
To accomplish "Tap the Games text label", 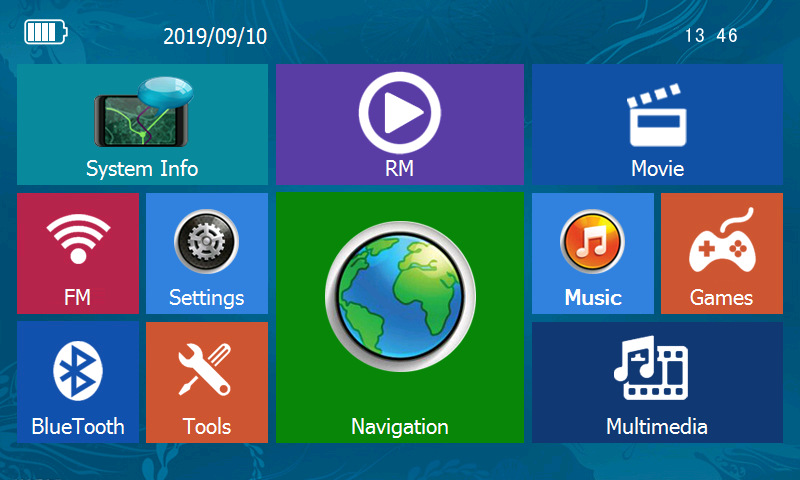I will [721, 297].
